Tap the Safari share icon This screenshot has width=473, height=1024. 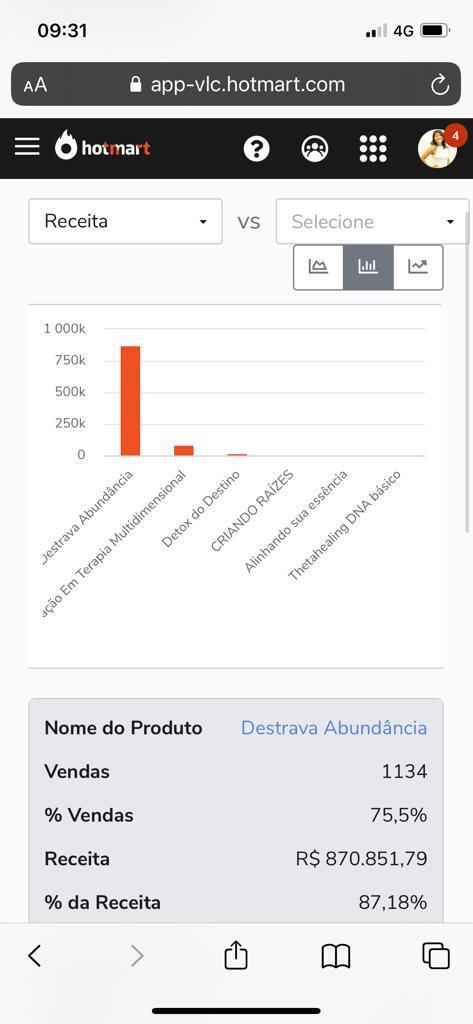tap(236, 956)
